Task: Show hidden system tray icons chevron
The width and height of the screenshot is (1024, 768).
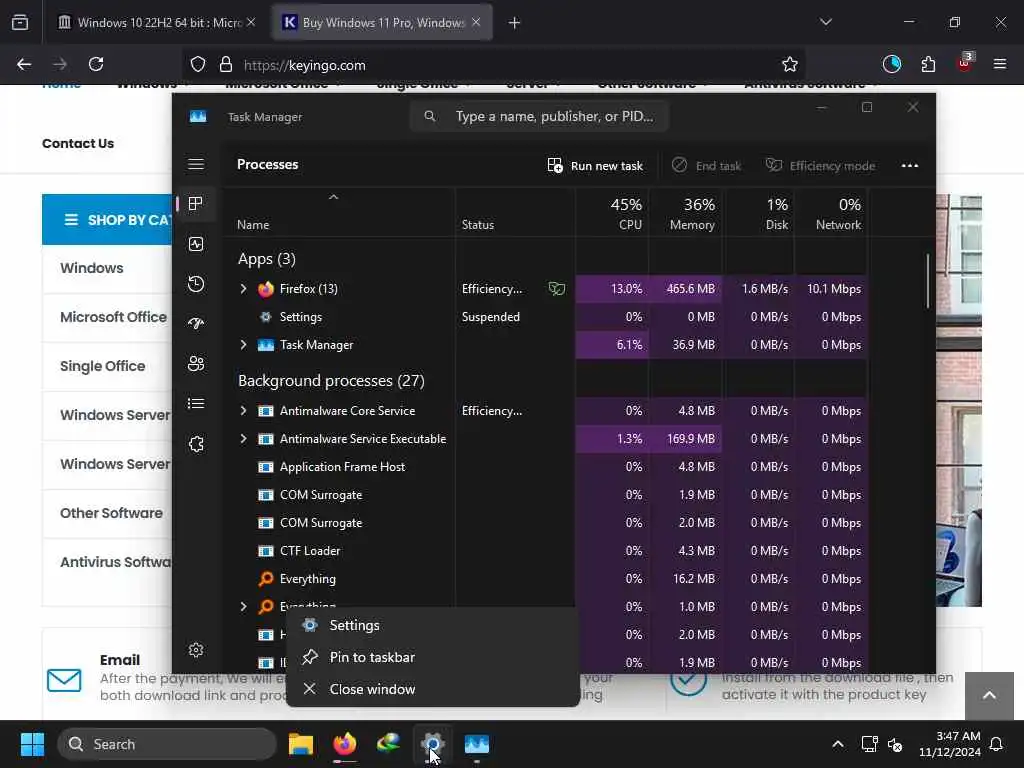Action: (838, 744)
